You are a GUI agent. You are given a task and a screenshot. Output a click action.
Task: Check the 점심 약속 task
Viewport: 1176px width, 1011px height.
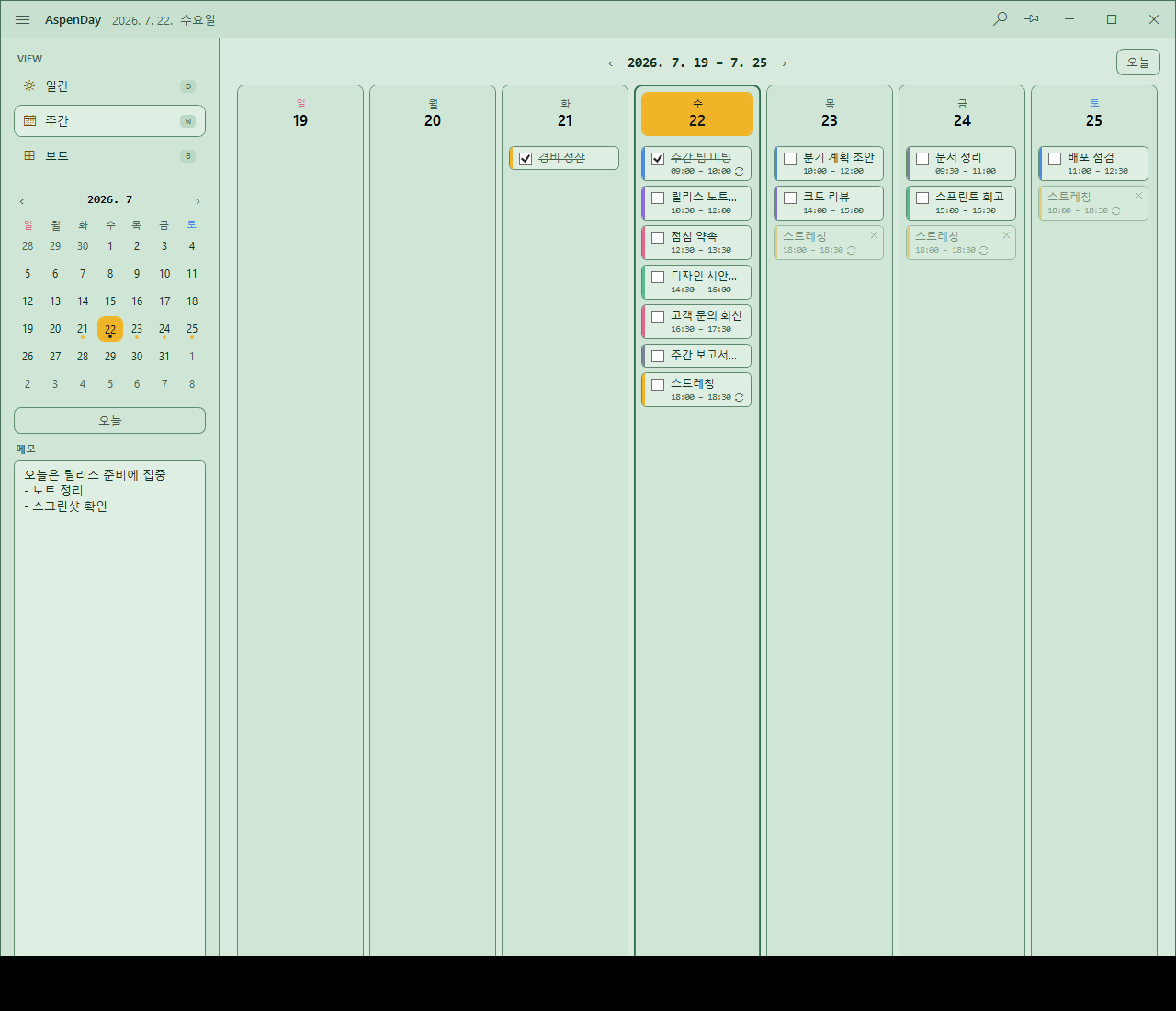tap(658, 237)
